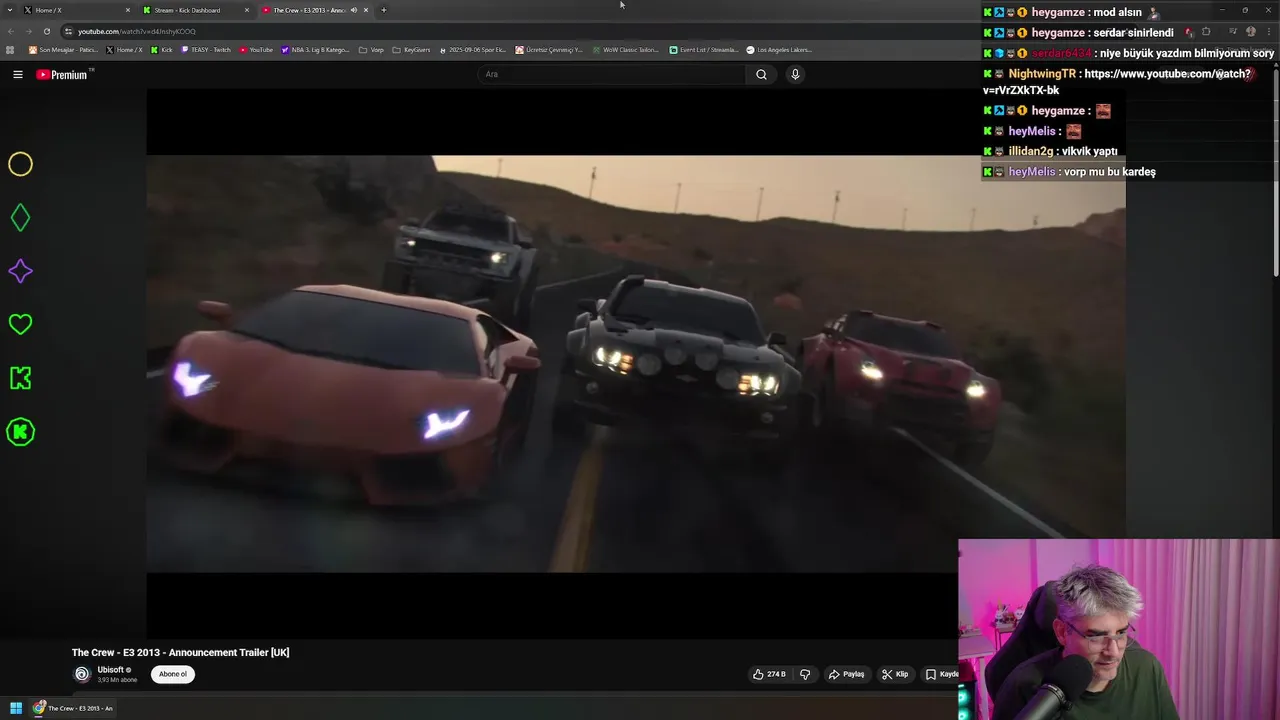Open 'Son Mesajlar' bookmark

point(63,49)
